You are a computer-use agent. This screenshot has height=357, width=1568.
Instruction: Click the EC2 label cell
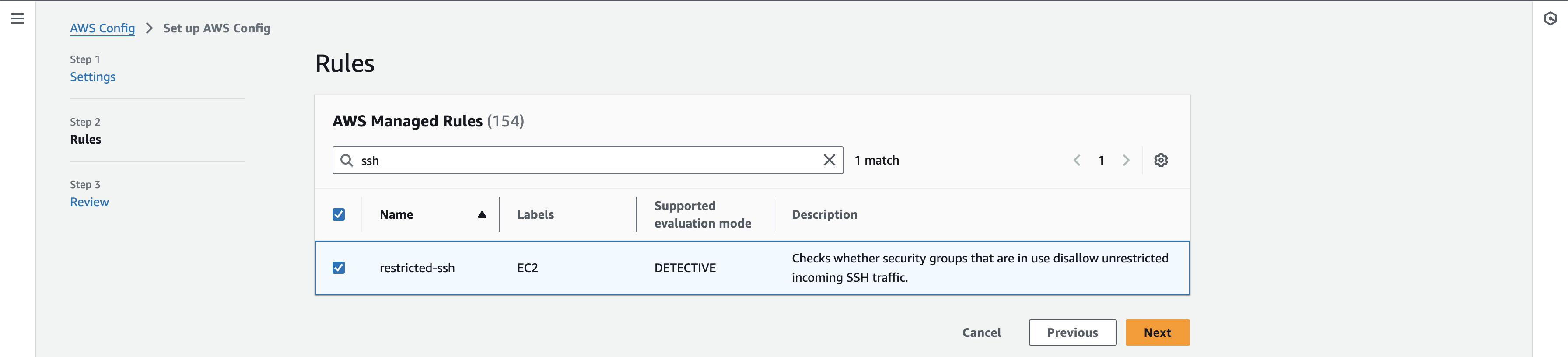click(527, 268)
